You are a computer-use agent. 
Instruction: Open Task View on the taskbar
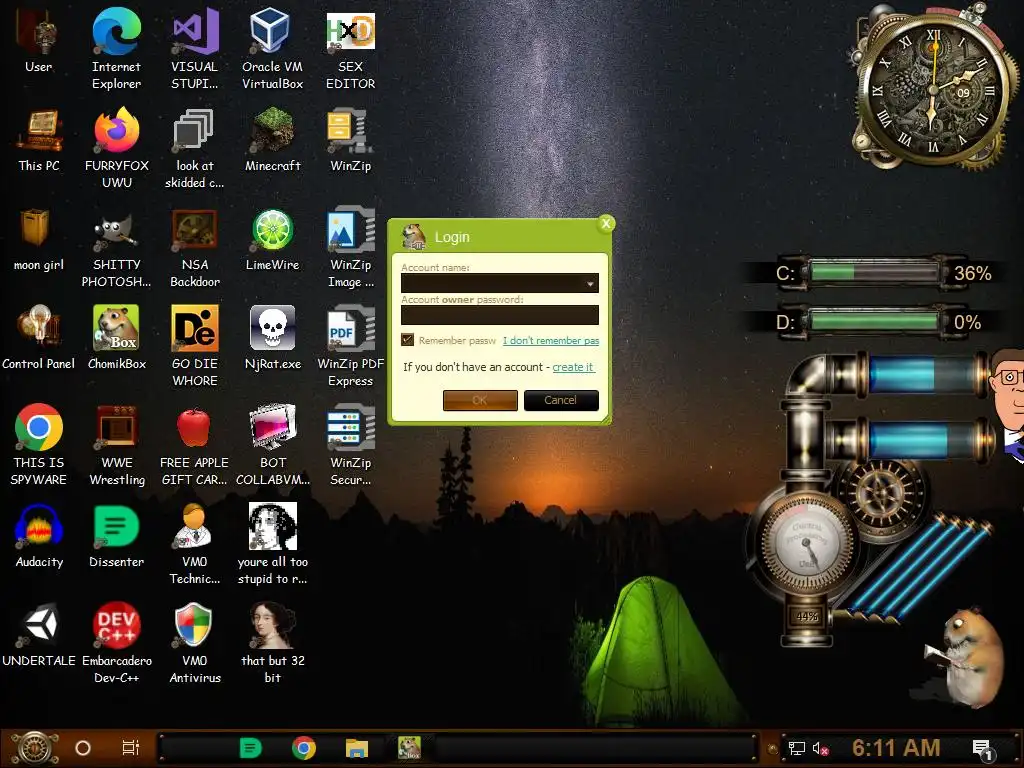coord(131,748)
